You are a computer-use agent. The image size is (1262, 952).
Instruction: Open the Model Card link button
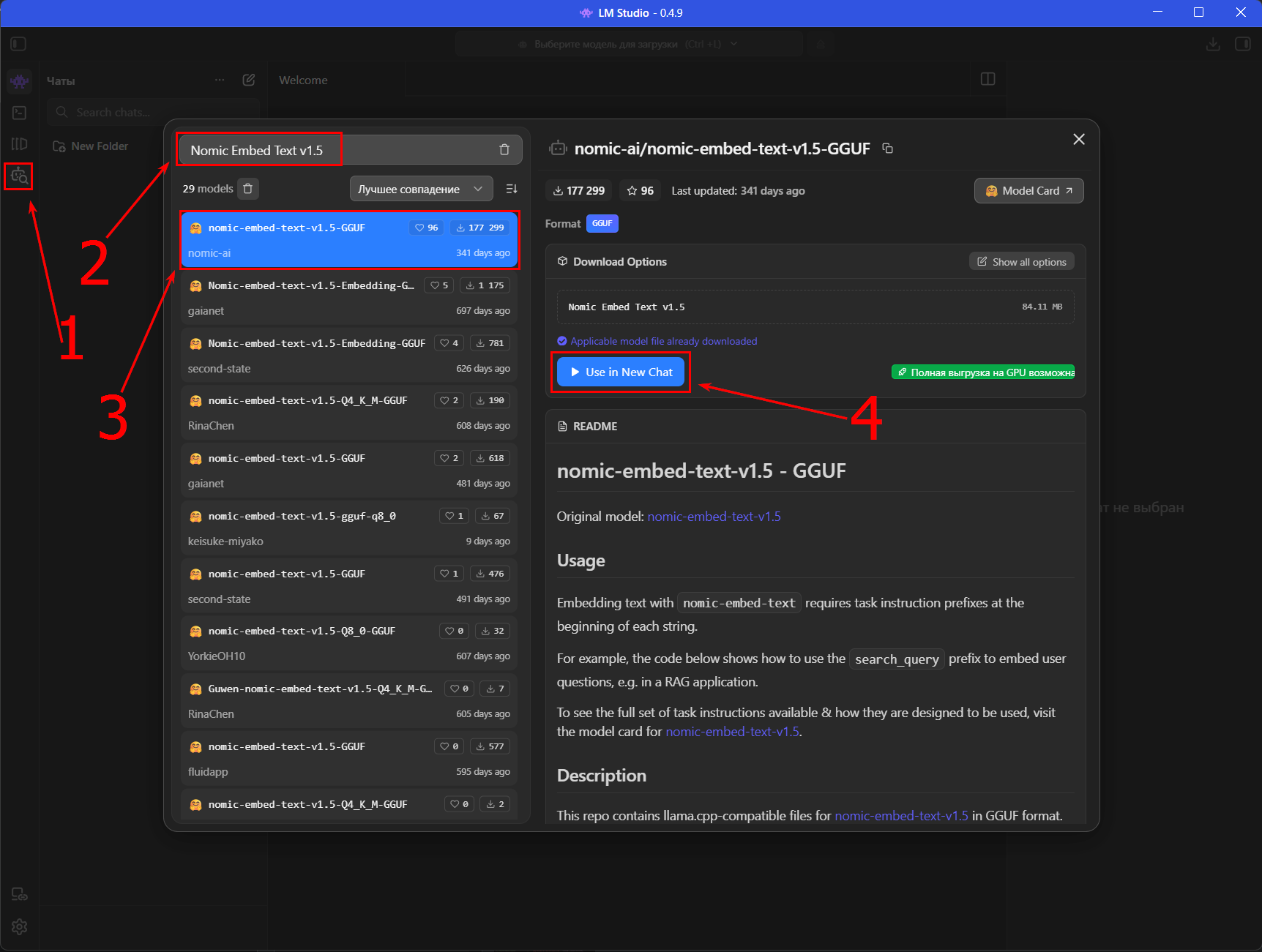[1028, 191]
